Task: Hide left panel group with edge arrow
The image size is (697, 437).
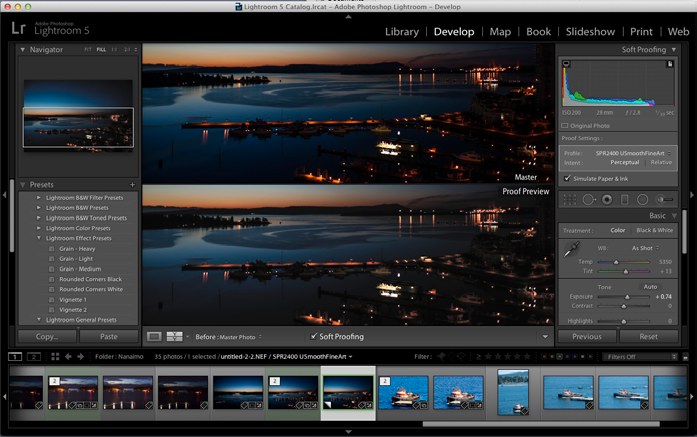Action: coord(4,195)
